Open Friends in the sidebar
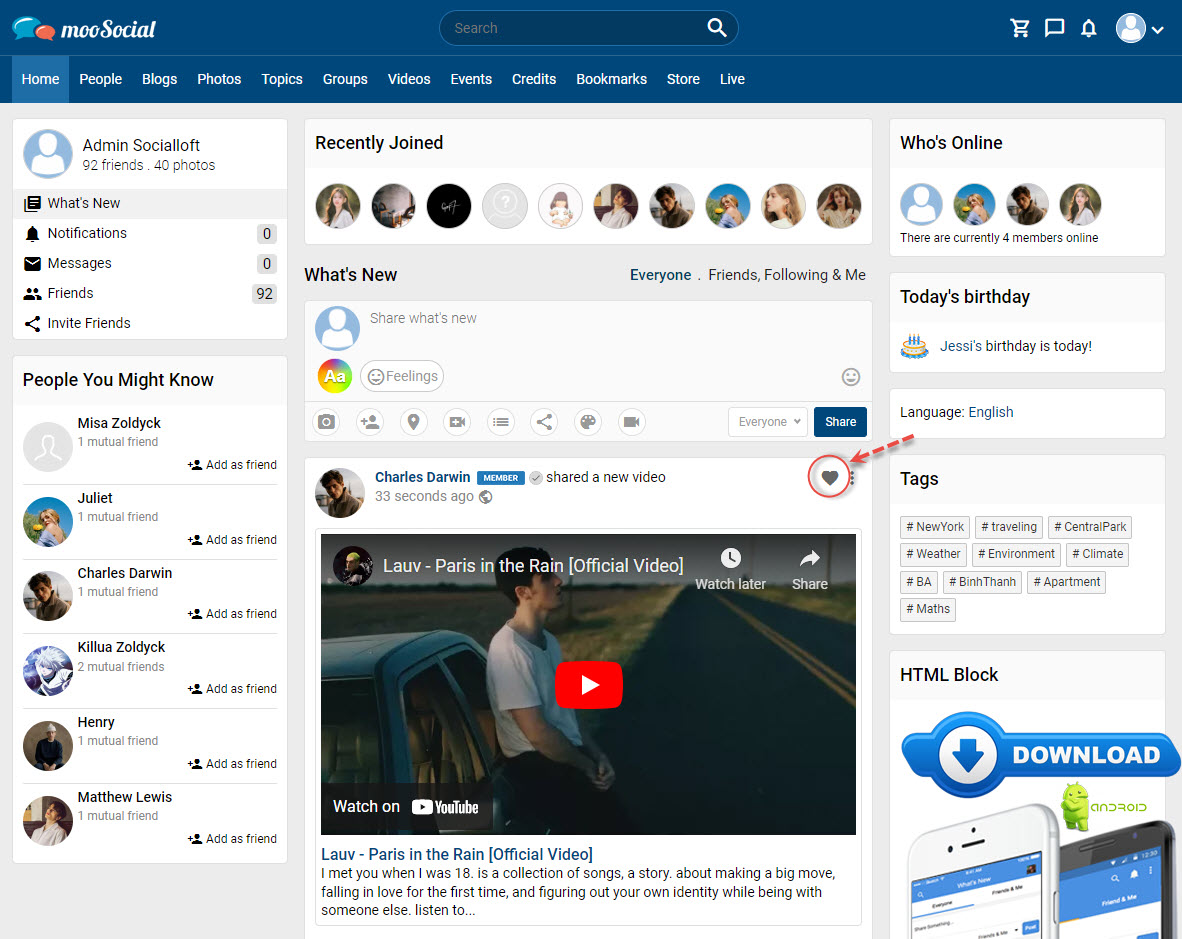The height and width of the screenshot is (939, 1182). 150,294
